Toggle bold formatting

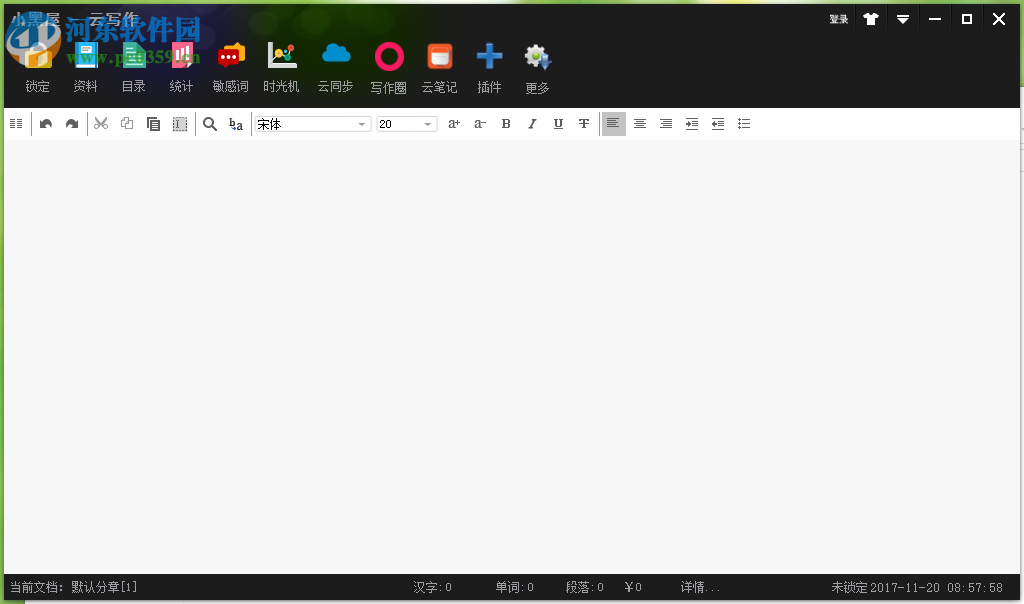click(505, 123)
